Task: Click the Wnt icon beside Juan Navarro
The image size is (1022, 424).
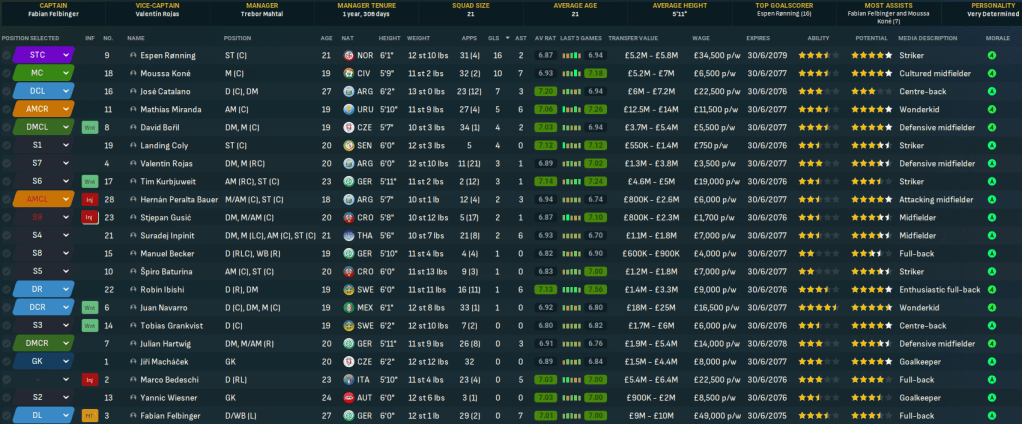Action: click(x=89, y=308)
